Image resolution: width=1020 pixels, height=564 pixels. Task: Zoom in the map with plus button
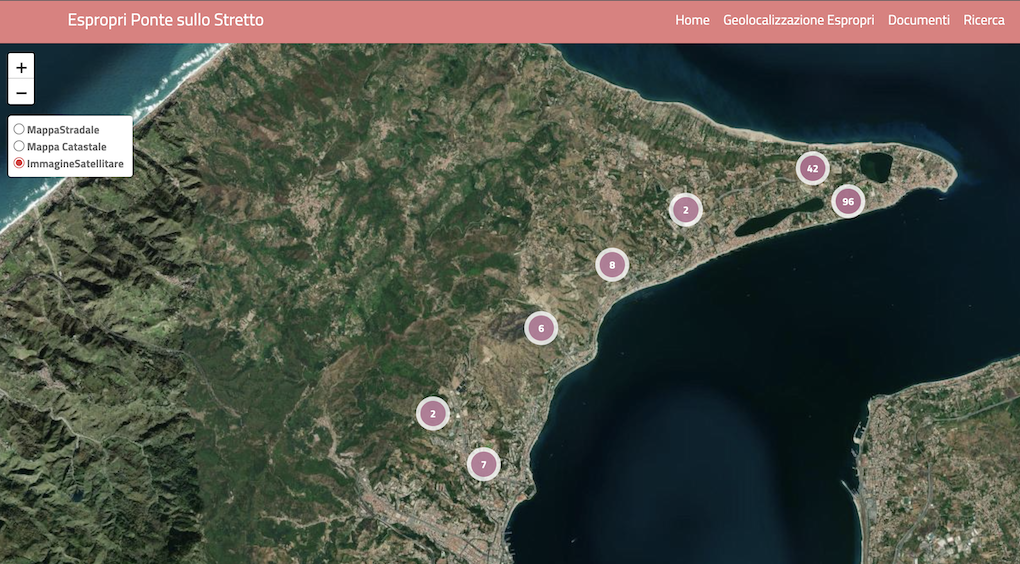(21, 67)
